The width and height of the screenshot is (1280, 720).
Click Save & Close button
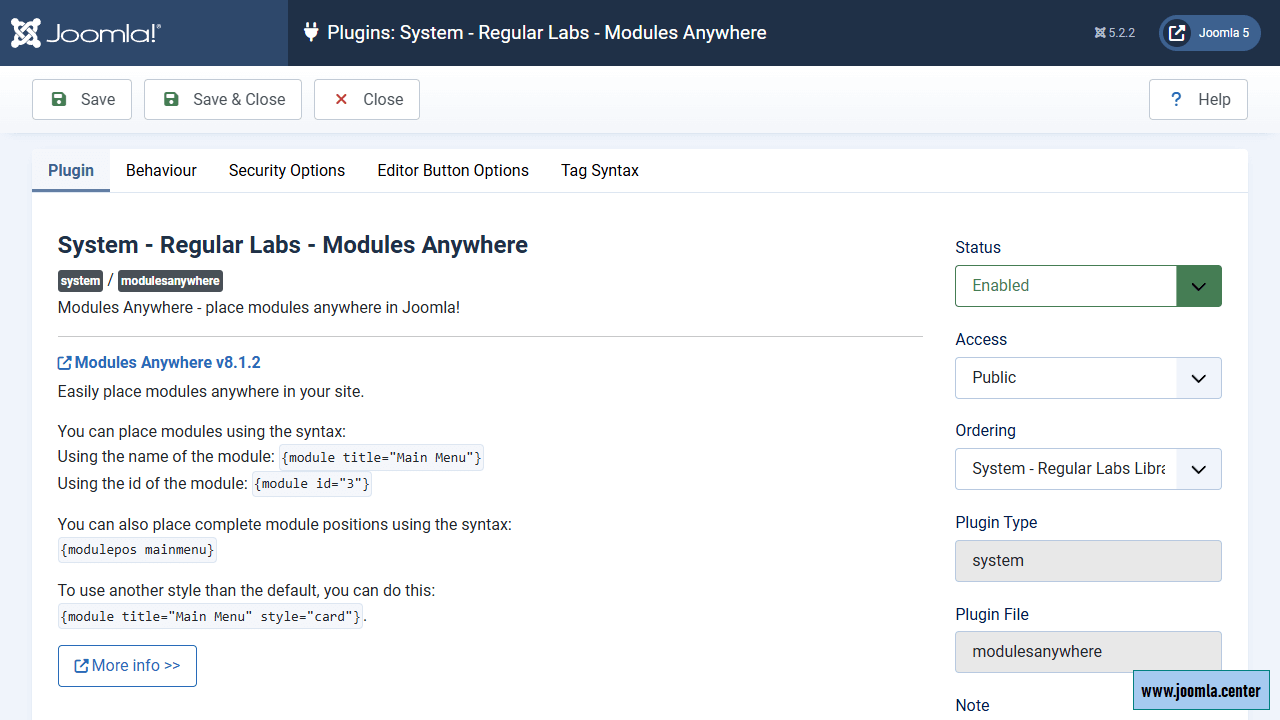[x=223, y=100]
